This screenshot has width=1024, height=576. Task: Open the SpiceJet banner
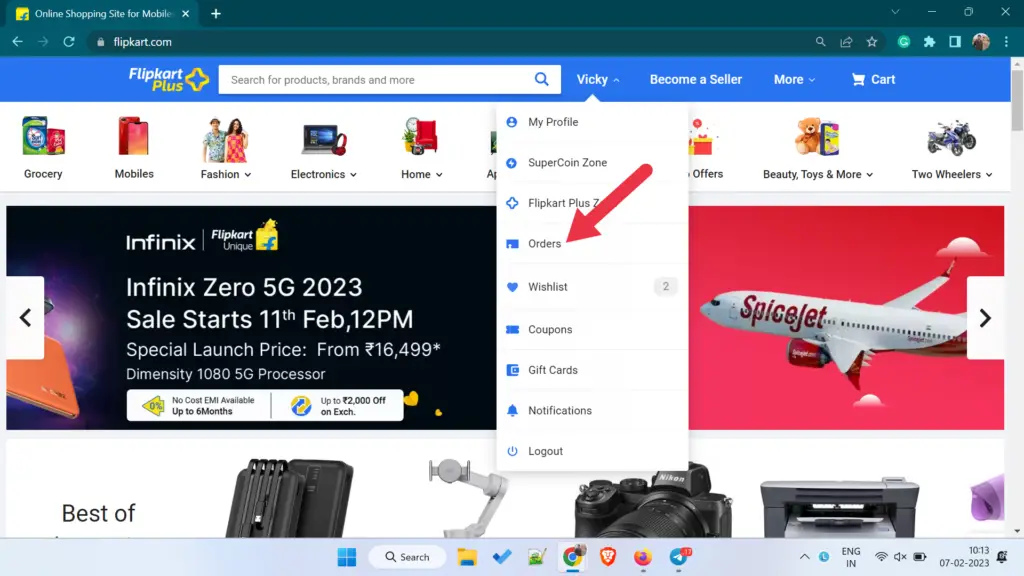tap(846, 318)
